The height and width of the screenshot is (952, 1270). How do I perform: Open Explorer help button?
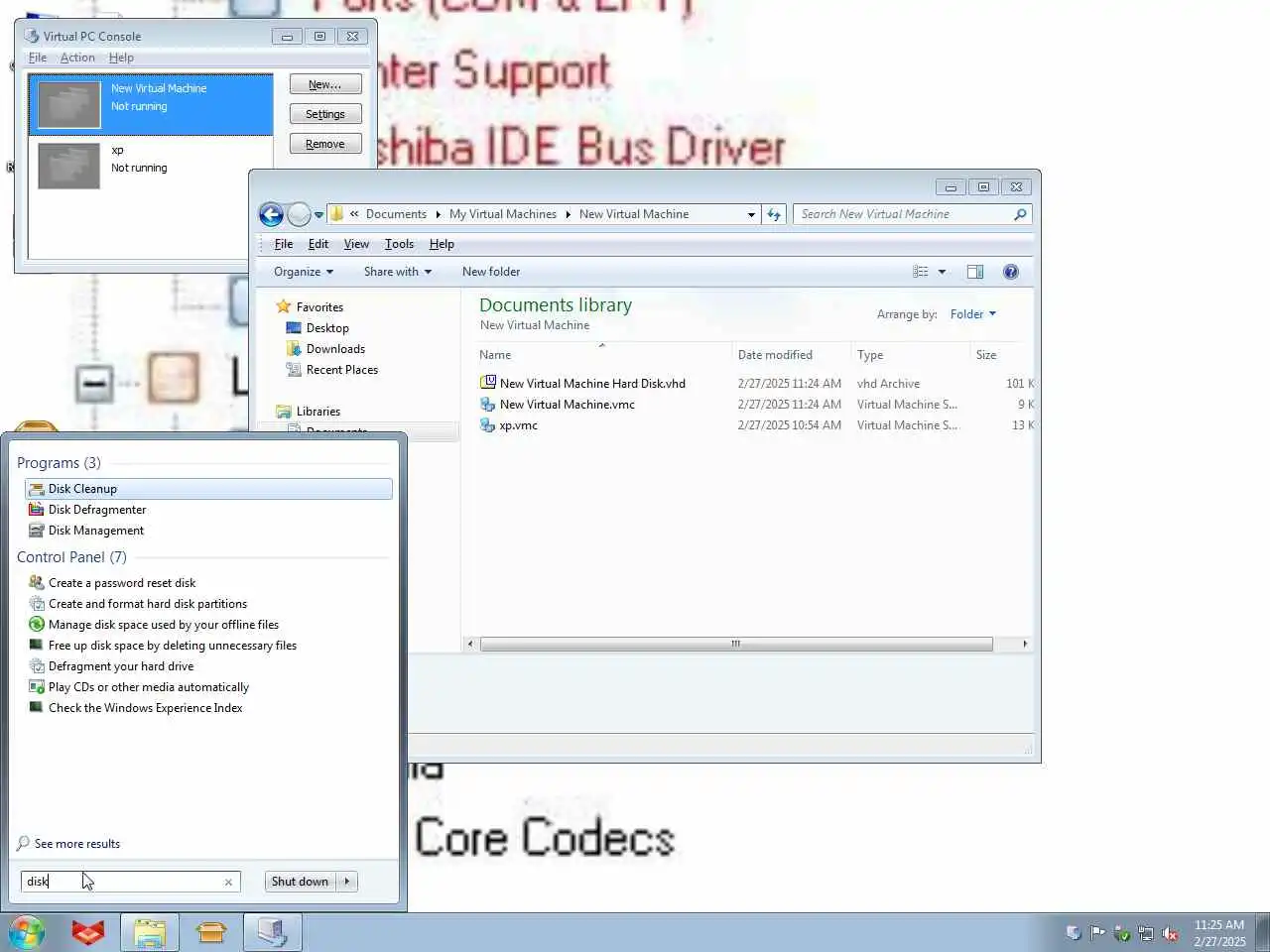click(x=1011, y=272)
